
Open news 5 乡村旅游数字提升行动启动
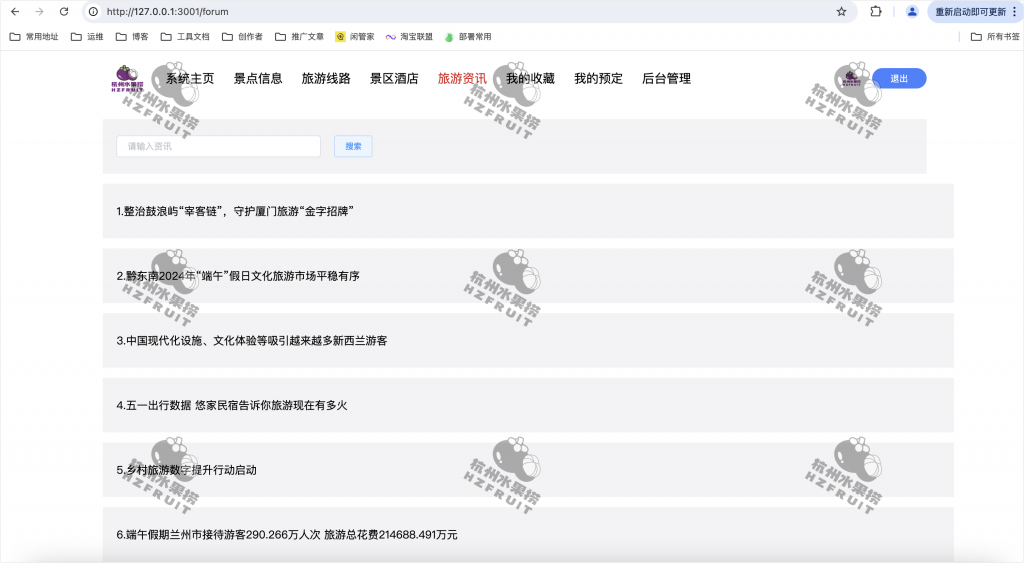point(528,470)
